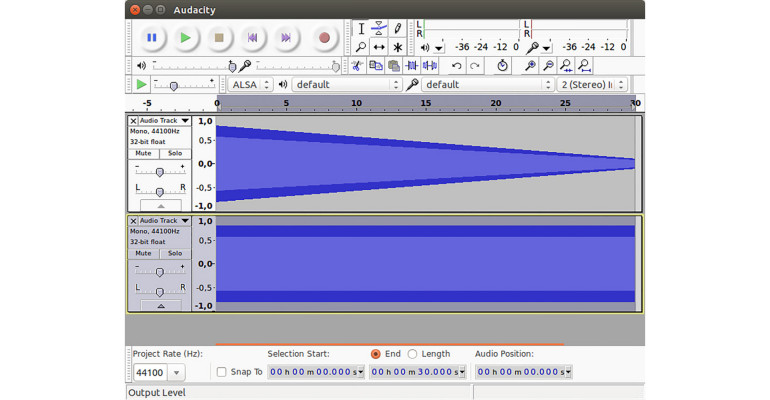This screenshot has height=400, width=770.
Task: Collapse the first audio track
Action: (x=161, y=206)
